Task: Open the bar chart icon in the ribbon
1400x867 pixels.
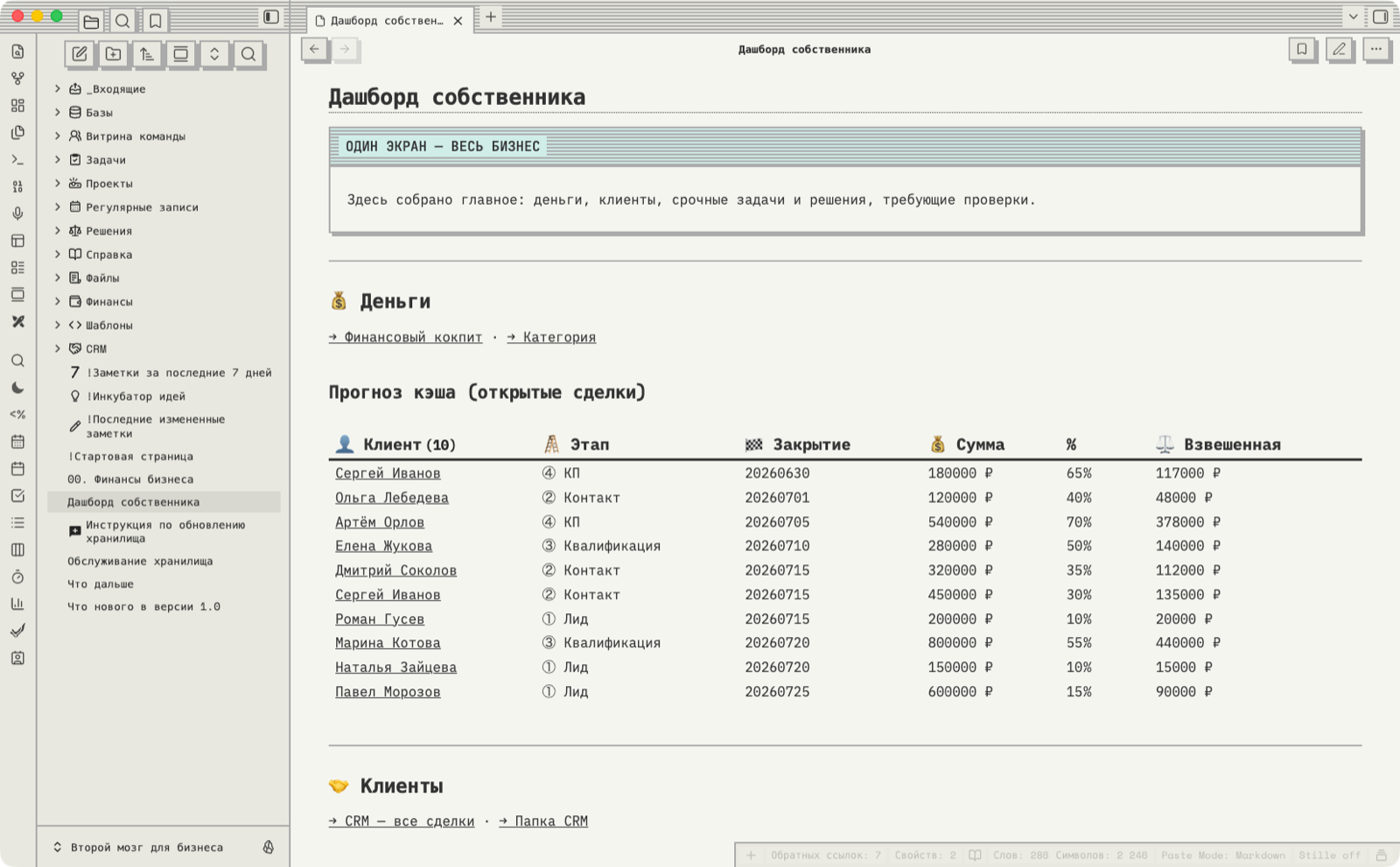Action: [17, 604]
